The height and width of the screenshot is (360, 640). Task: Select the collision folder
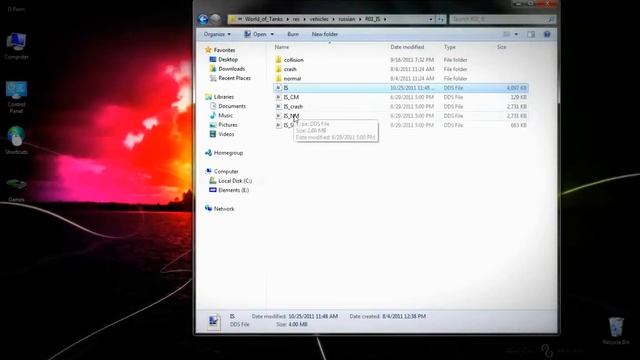293,60
